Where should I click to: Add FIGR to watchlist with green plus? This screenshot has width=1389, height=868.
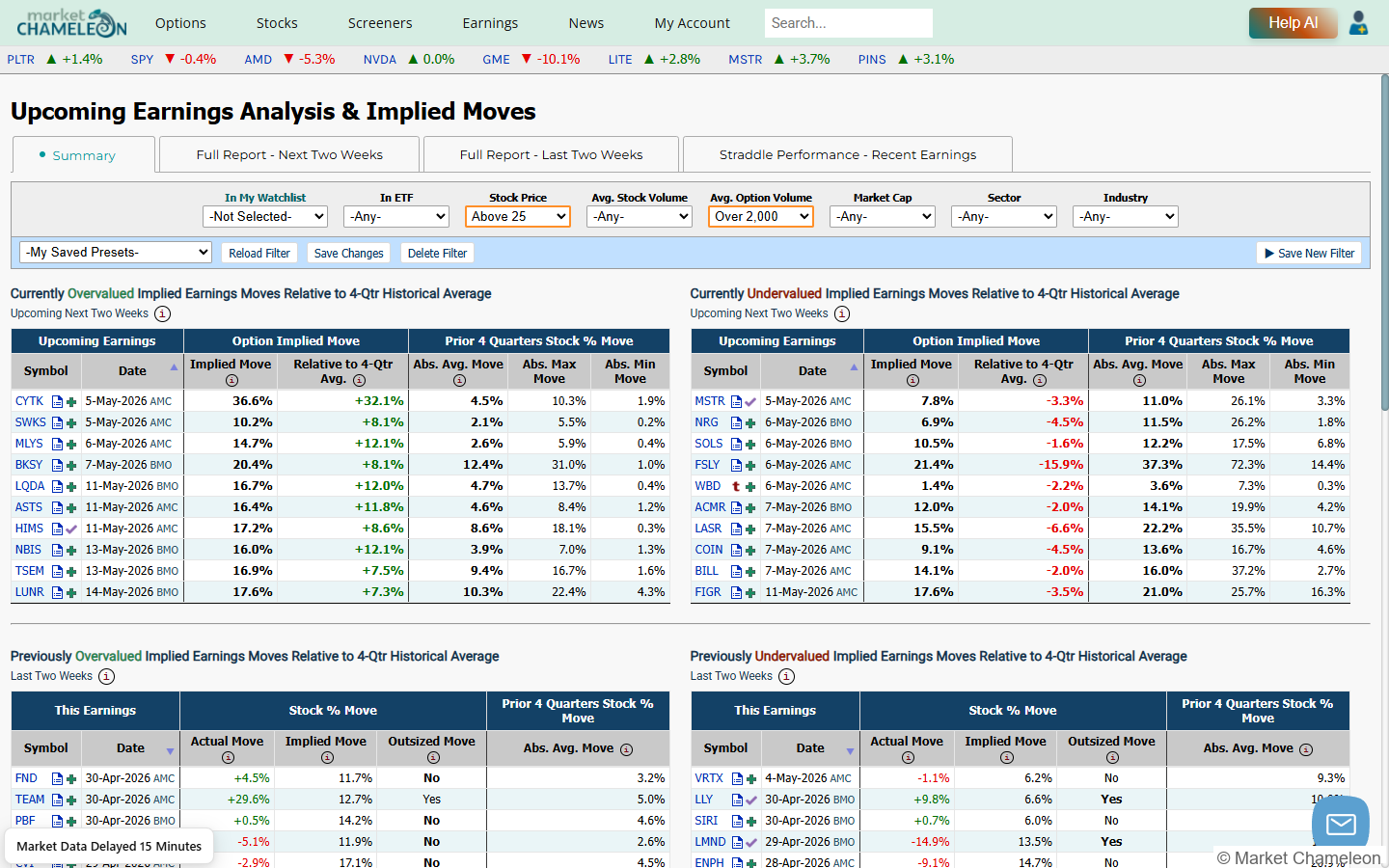750,592
